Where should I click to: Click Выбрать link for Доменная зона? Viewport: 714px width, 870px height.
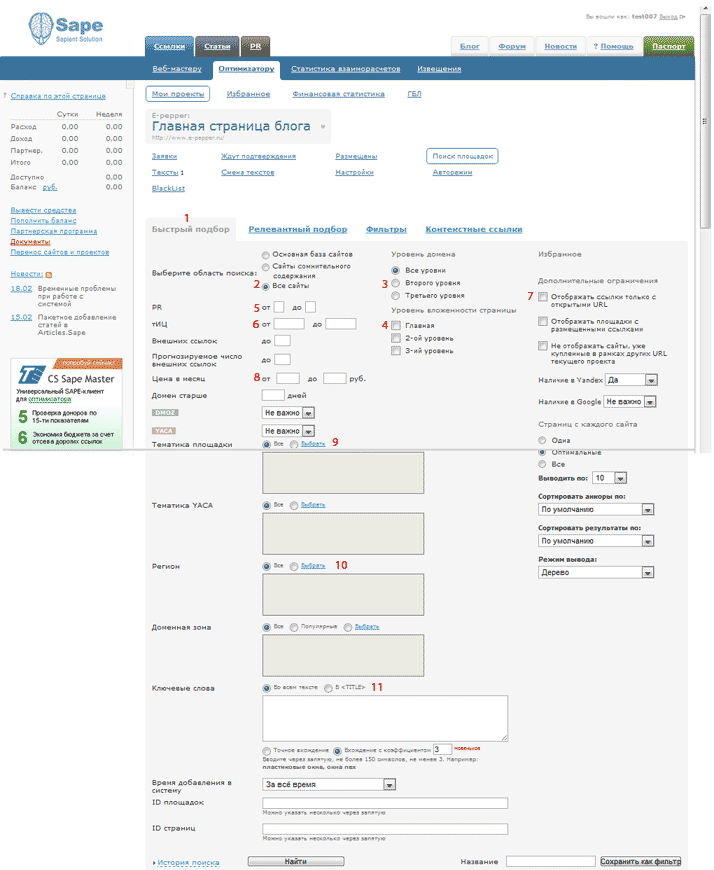pos(367,627)
